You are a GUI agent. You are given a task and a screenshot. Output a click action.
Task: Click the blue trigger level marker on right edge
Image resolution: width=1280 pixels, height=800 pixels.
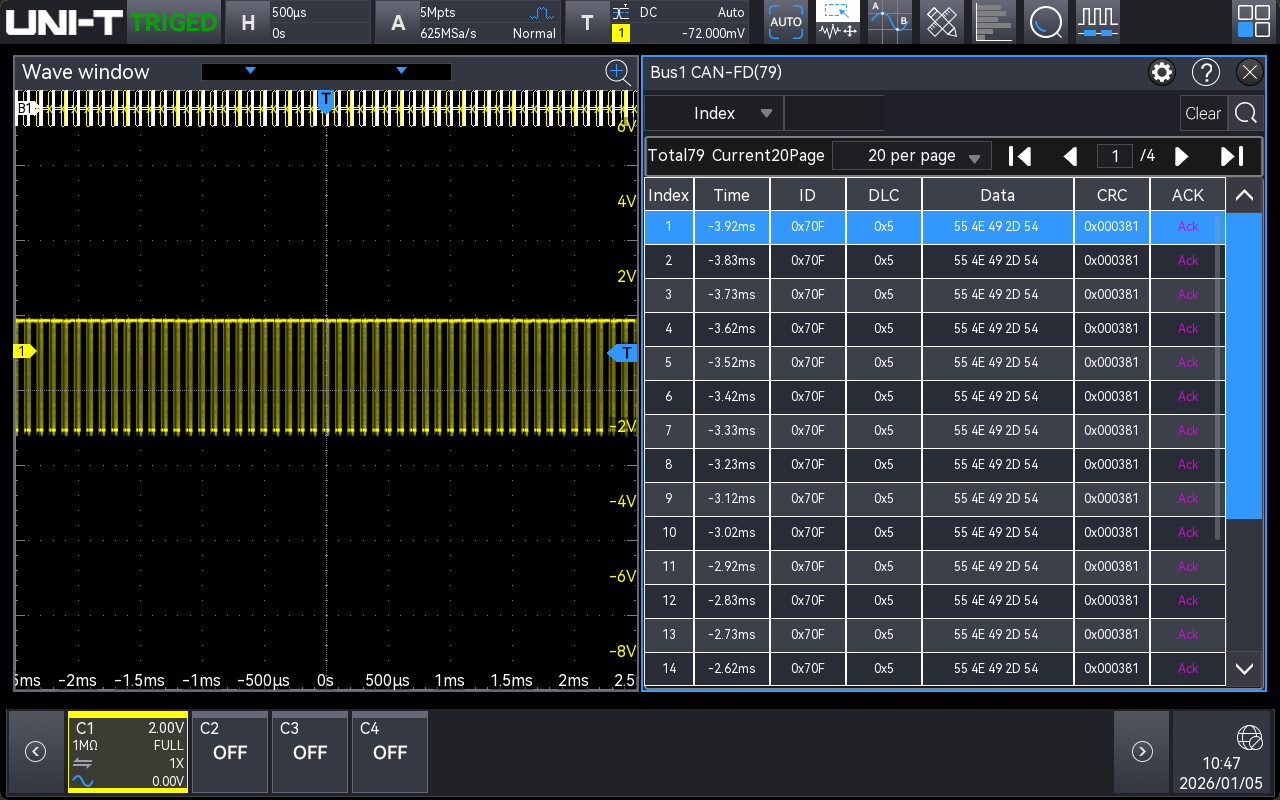click(622, 352)
